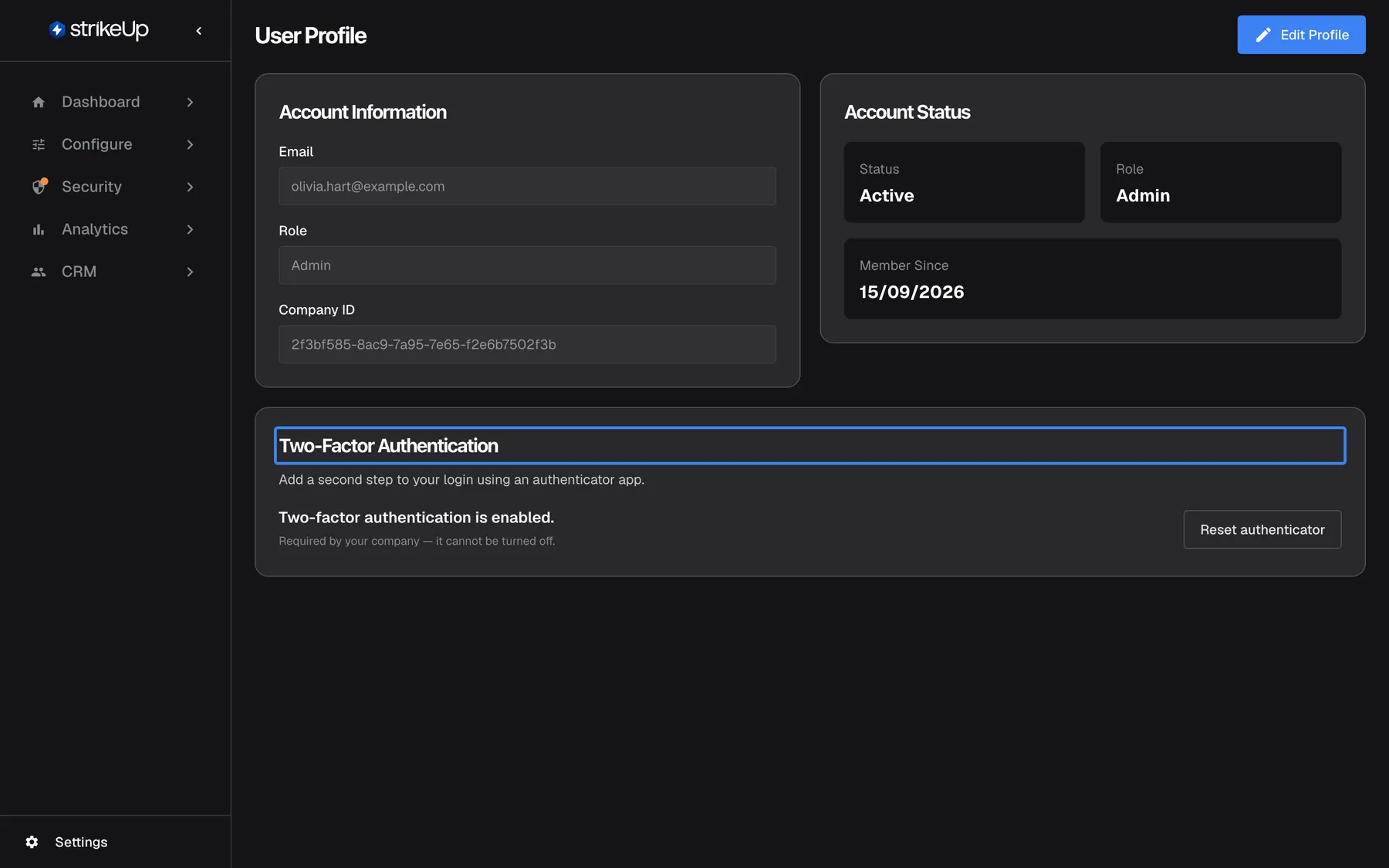Screen dimensions: 1389x868
Task: Click the Status Active card
Action: click(x=965, y=182)
